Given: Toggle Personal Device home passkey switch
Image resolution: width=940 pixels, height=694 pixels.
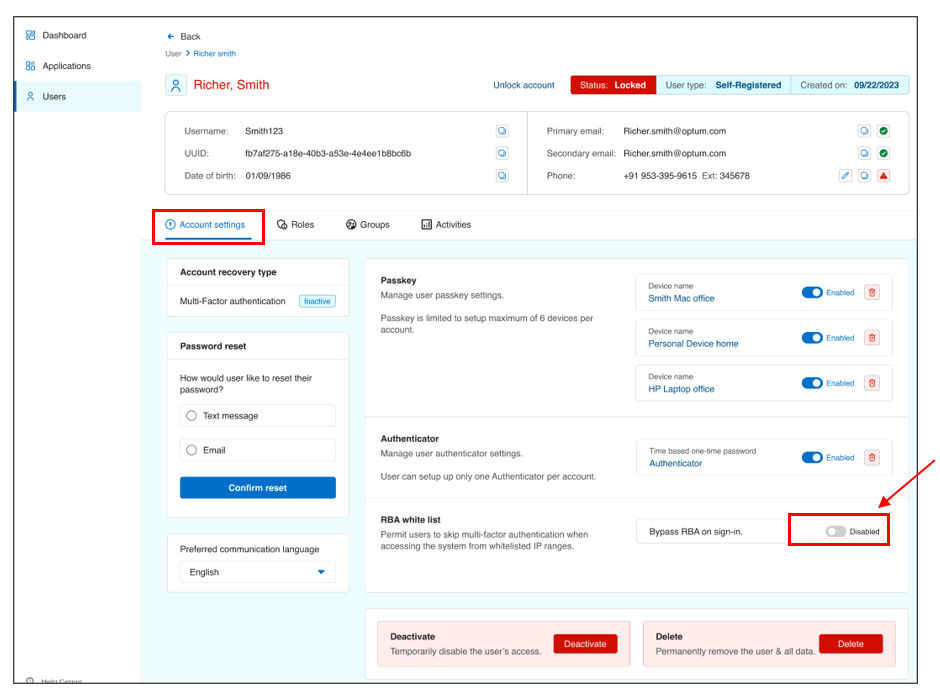Looking at the screenshot, I should 812,338.
